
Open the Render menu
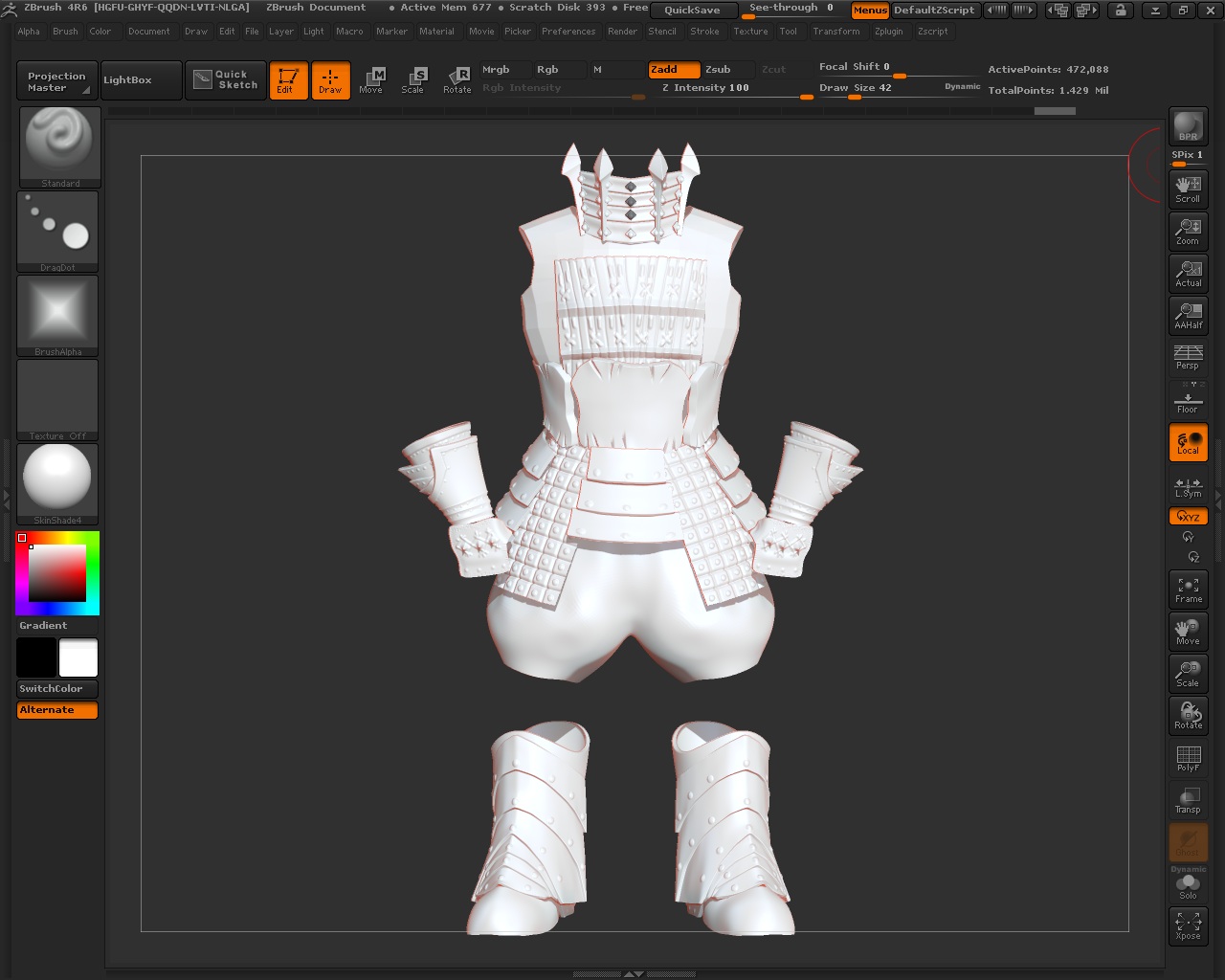click(622, 32)
